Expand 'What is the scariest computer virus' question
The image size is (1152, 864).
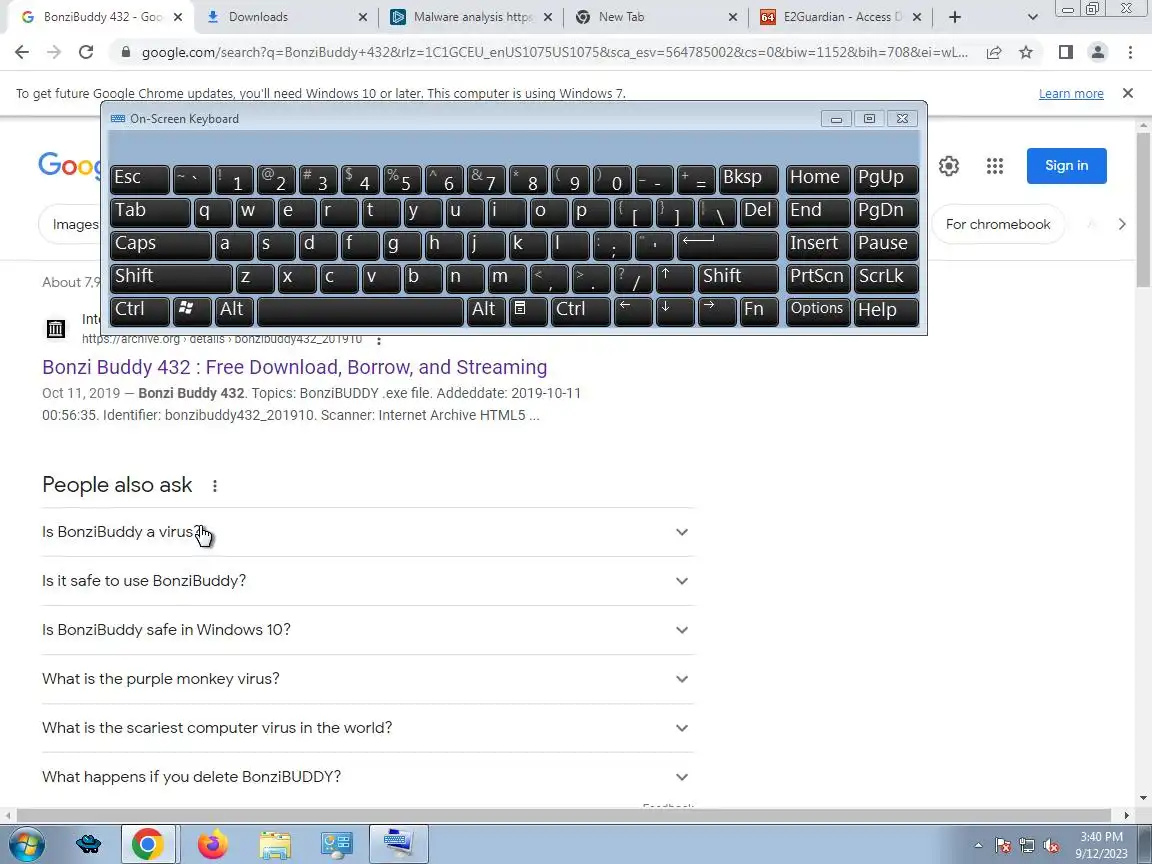click(367, 727)
